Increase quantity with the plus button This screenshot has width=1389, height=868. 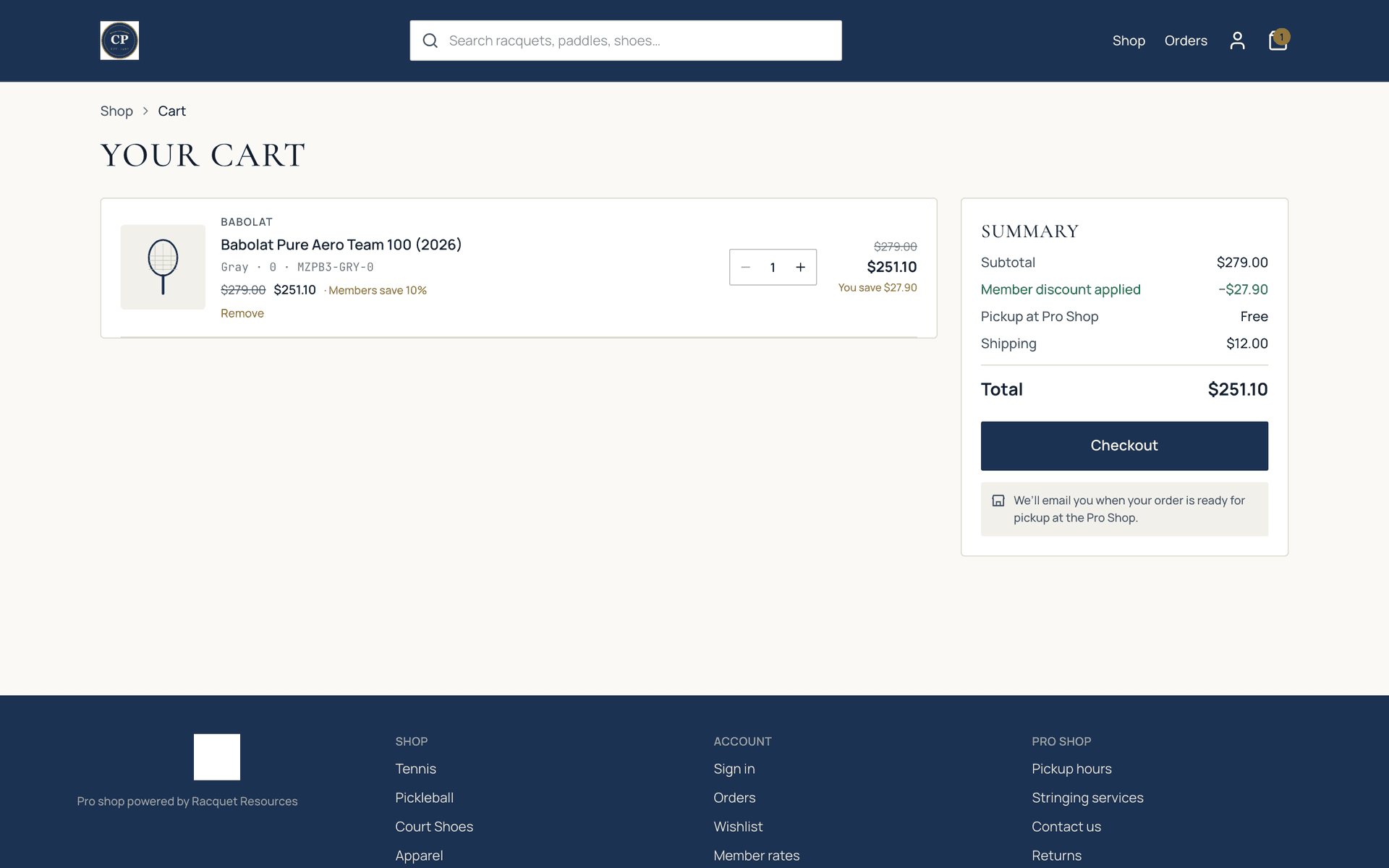tap(800, 268)
